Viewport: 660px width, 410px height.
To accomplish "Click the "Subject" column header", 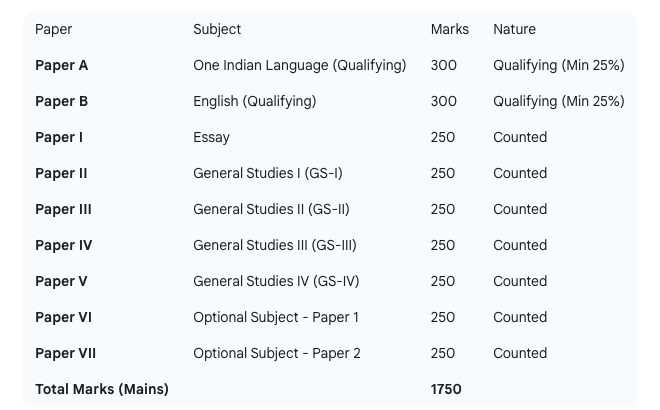I will coord(217,30).
